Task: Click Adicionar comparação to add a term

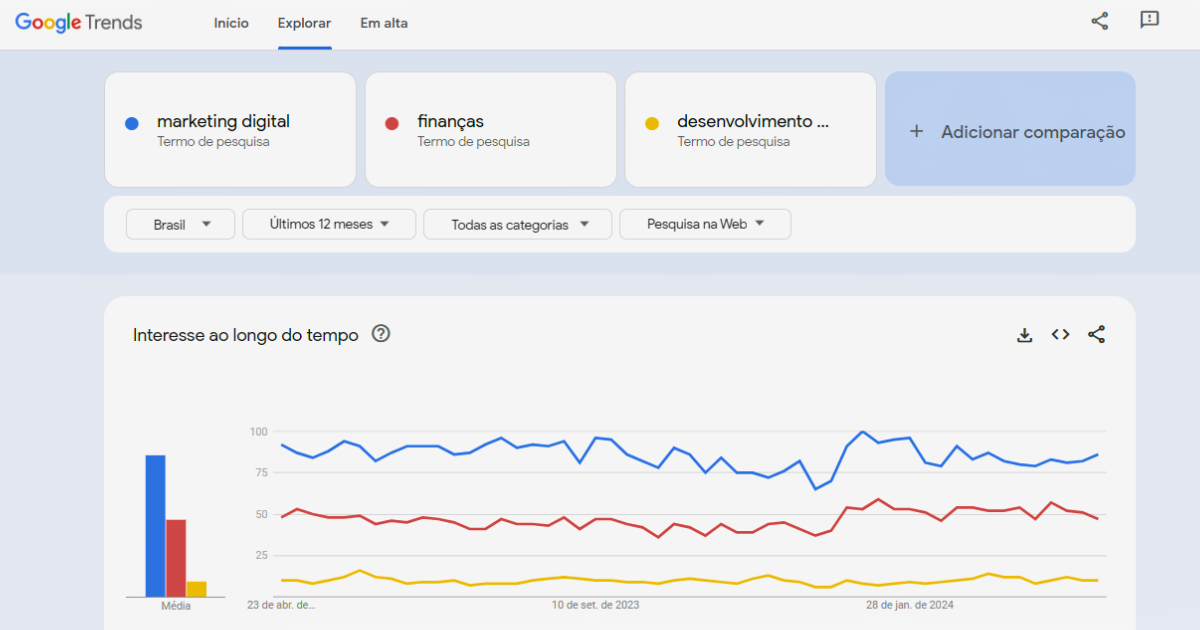Action: (1009, 129)
